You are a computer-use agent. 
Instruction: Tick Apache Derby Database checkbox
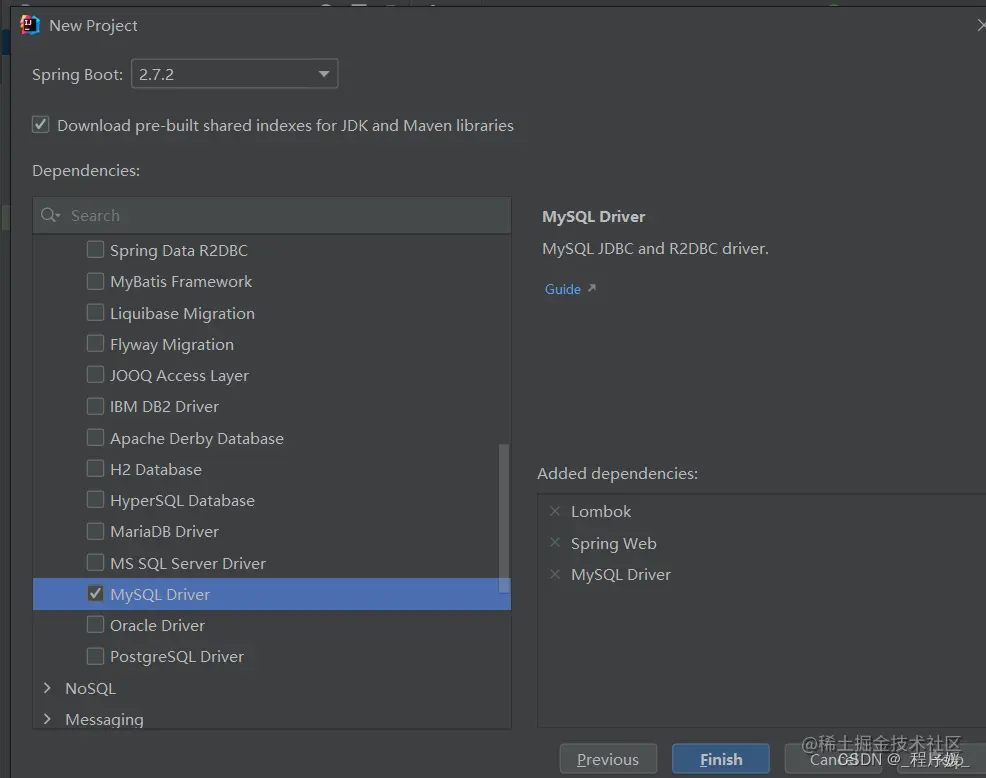click(x=95, y=437)
